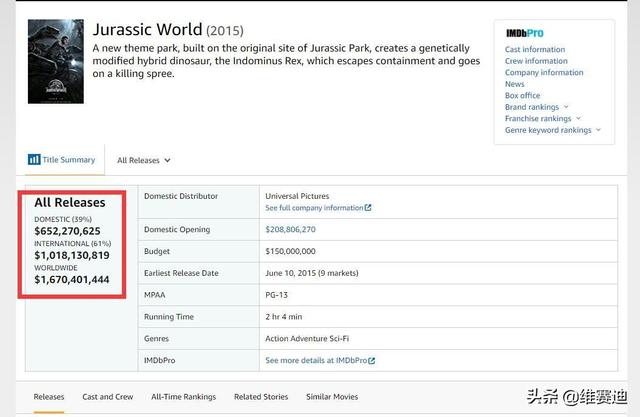This screenshot has height=417, width=640.
Task: Click the Jurassic World movie poster thumbnail
Action: pyautogui.click(x=56, y=61)
